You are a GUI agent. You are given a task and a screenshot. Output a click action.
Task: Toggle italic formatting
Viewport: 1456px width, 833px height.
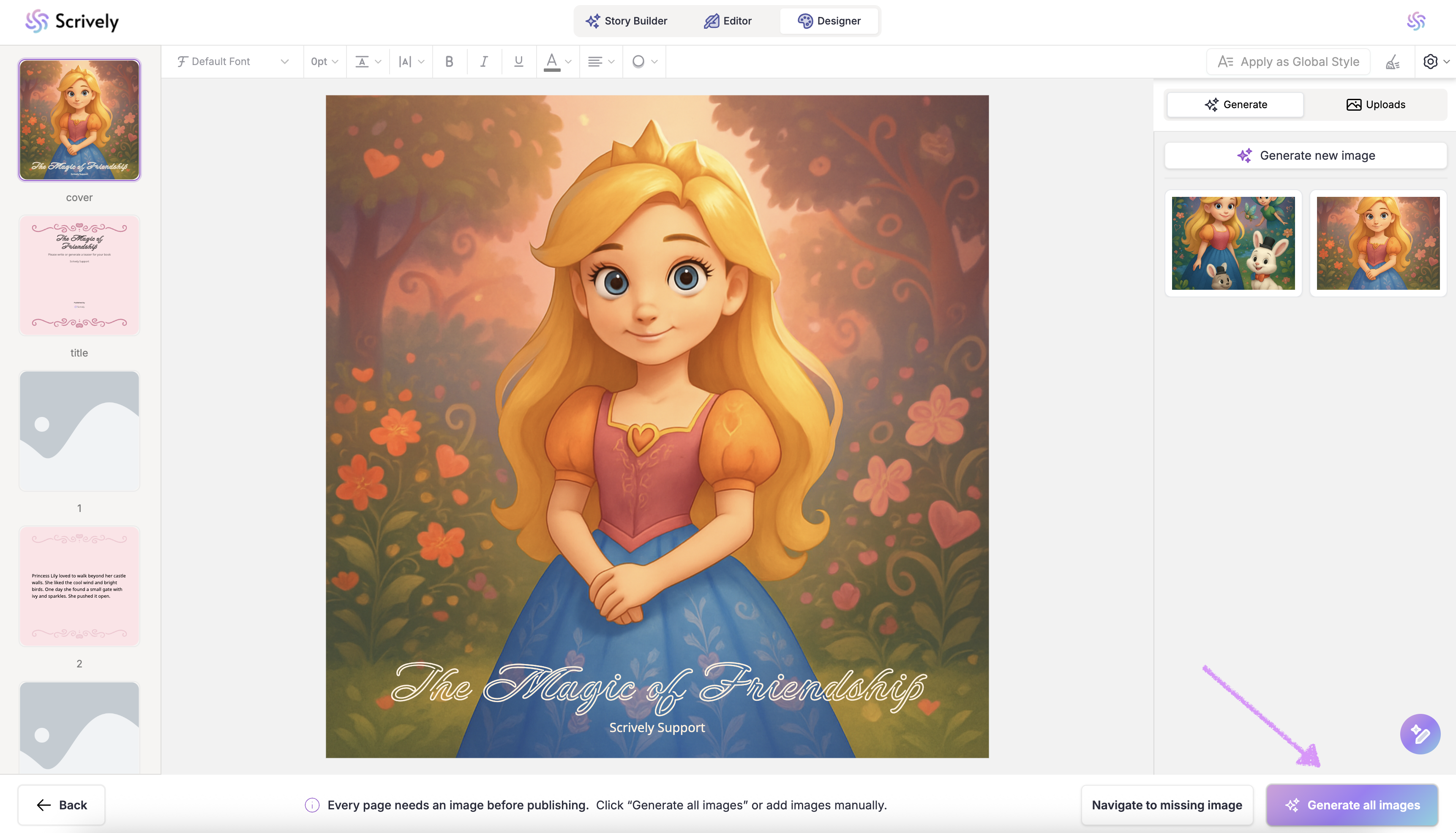pyautogui.click(x=484, y=61)
